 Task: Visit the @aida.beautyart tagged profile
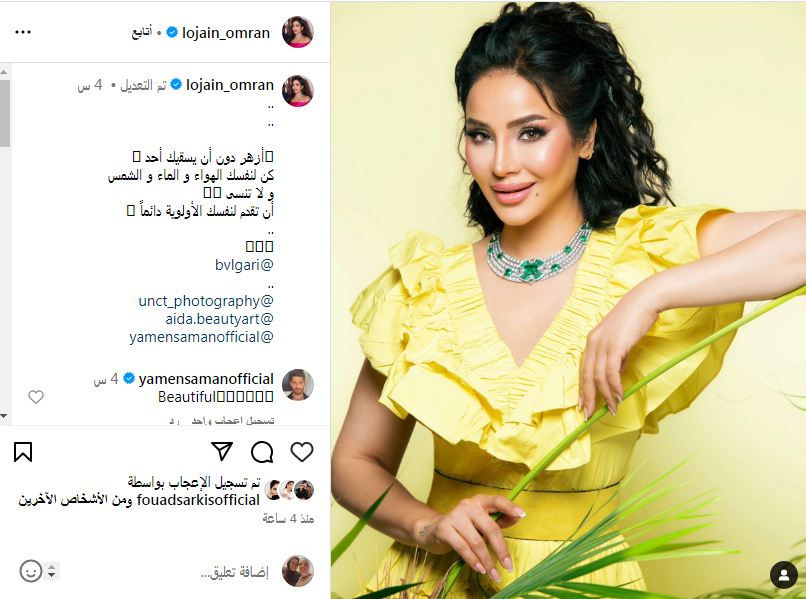pyautogui.click(x=219, y=319)
